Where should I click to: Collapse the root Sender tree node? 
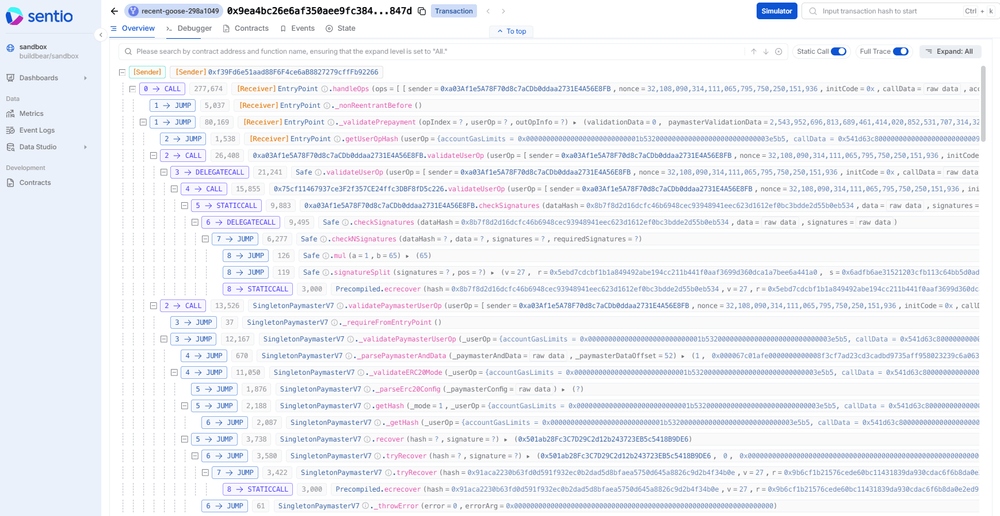point(122,72)
